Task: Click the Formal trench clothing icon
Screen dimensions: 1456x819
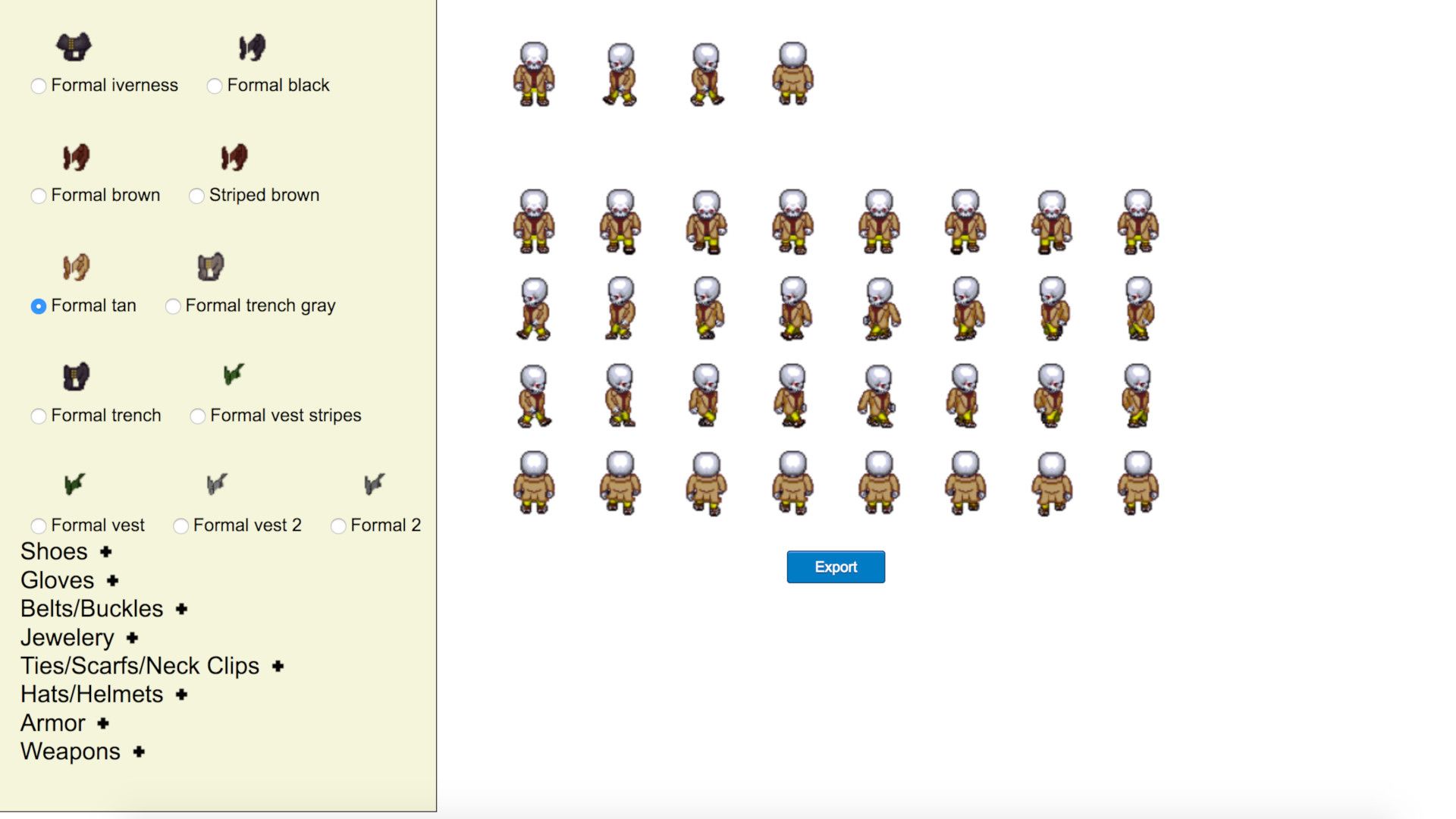Action: tap(75, 377)
